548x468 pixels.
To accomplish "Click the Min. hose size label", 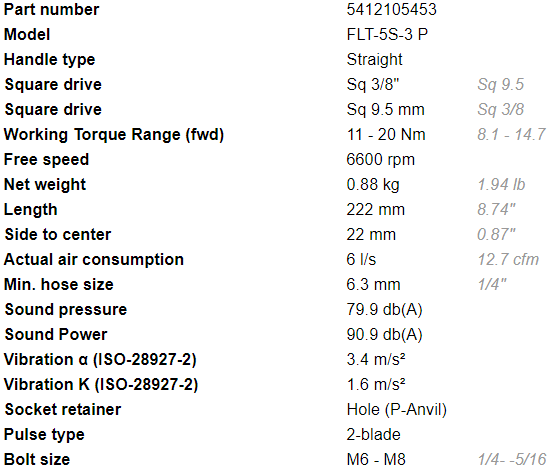I will coord(59,285).
